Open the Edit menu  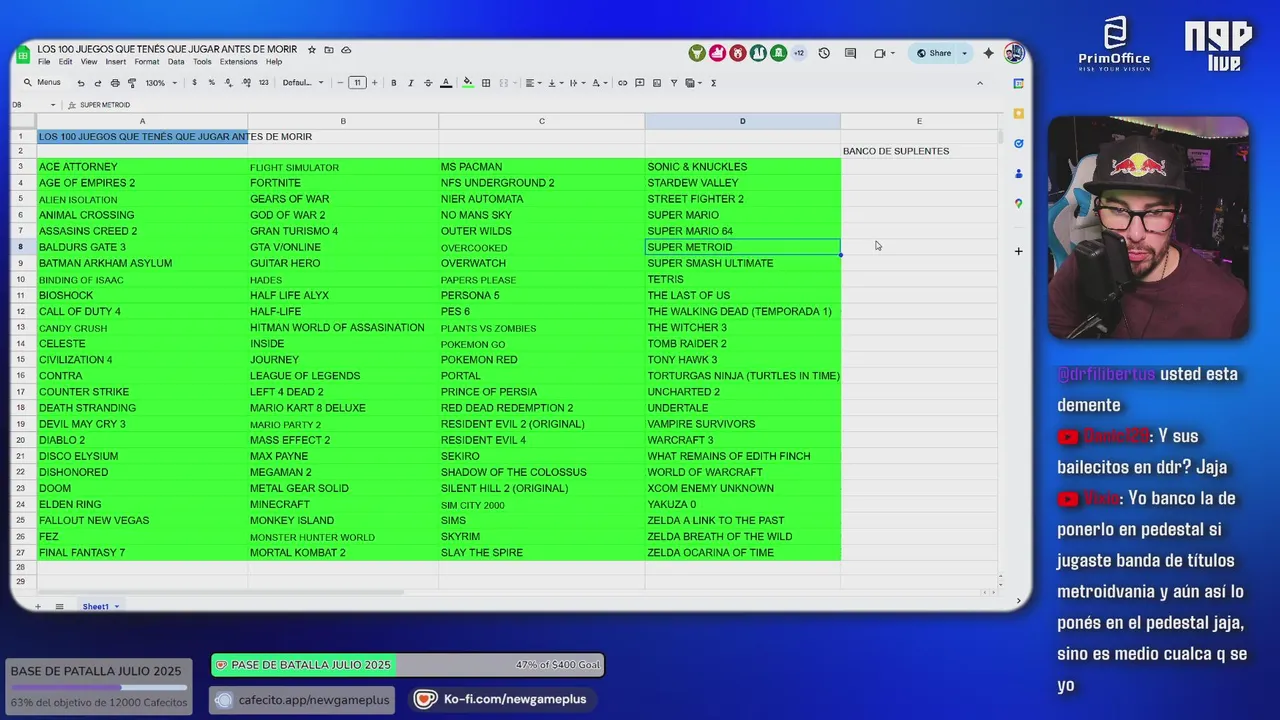tap(65, 62)
